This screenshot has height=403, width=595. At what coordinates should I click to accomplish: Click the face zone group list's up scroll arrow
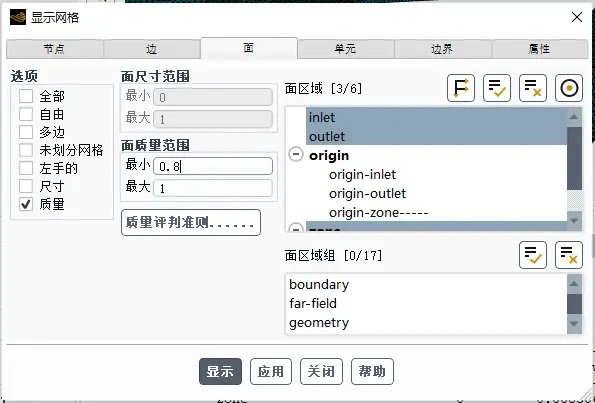click(x=574, y=283)
